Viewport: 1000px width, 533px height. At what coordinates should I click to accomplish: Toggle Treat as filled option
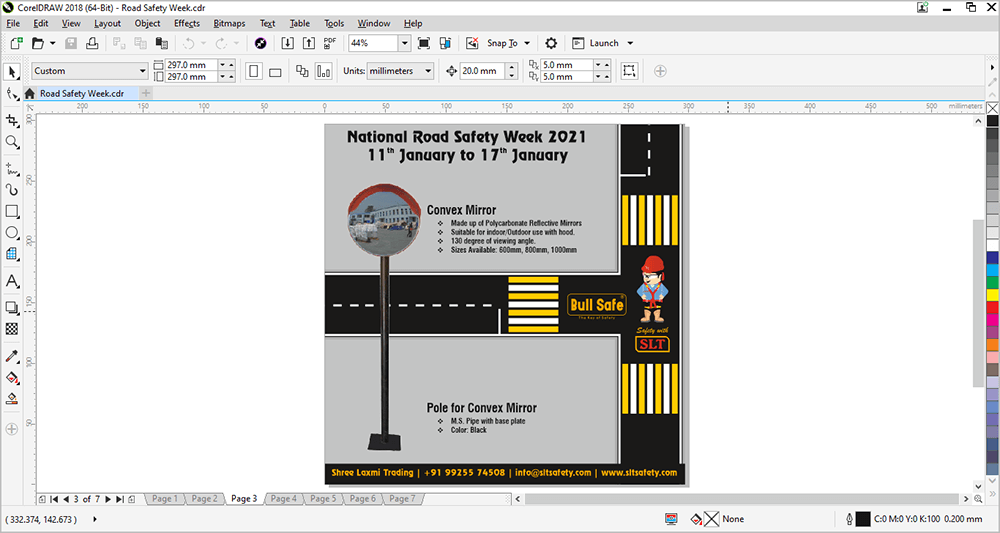coord(629,71)
